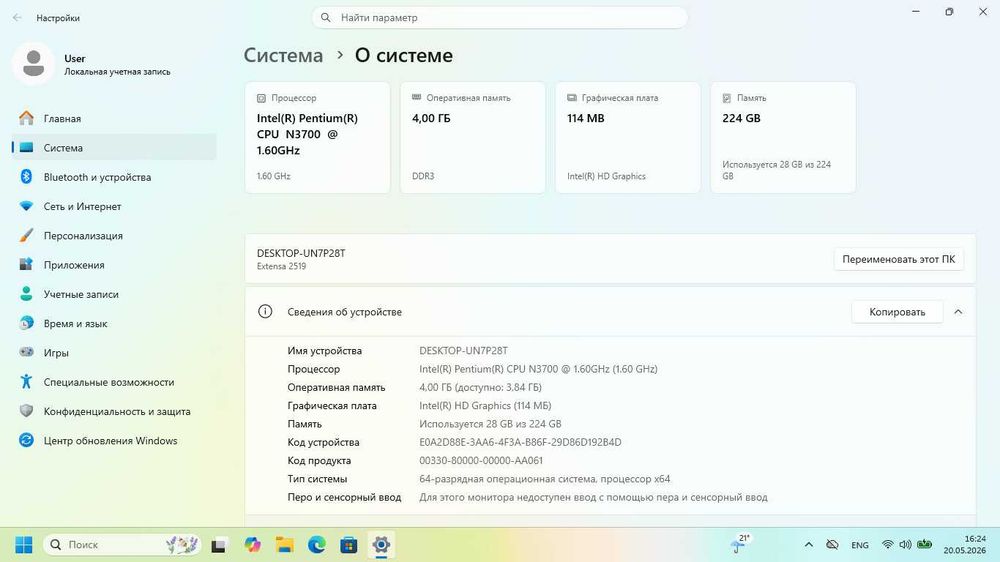Click the Главная home icon
The height and width of the screenshot is (562, 1000).
point(26,118)
